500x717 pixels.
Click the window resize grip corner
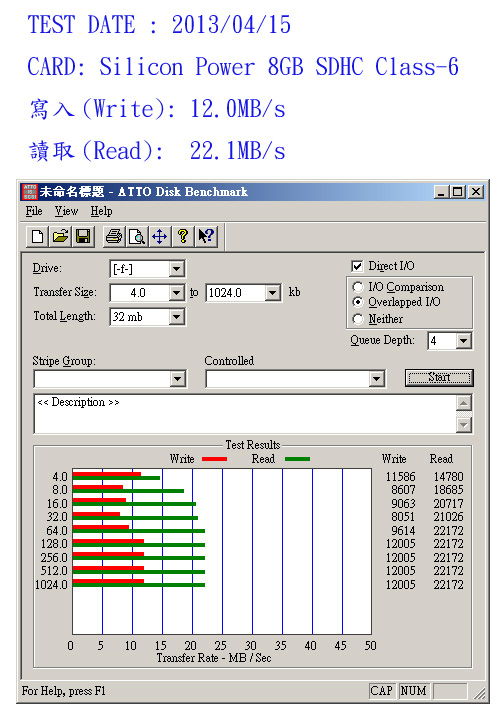click(x=479, y=693)
